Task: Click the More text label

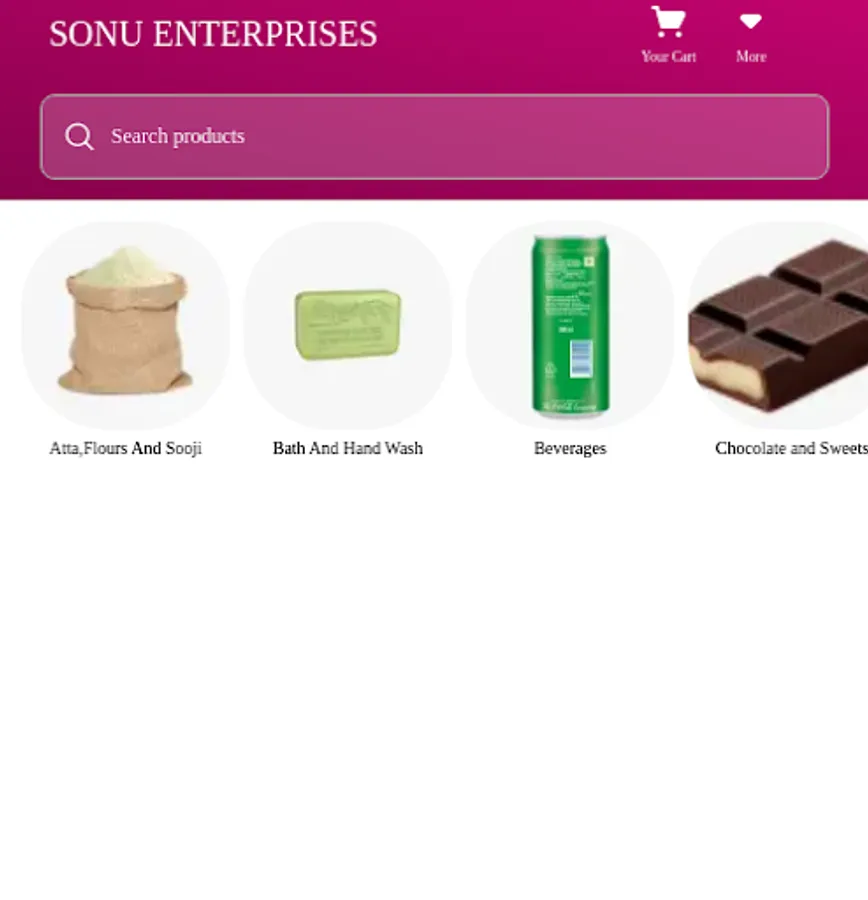Action: (x=751, y=57)
